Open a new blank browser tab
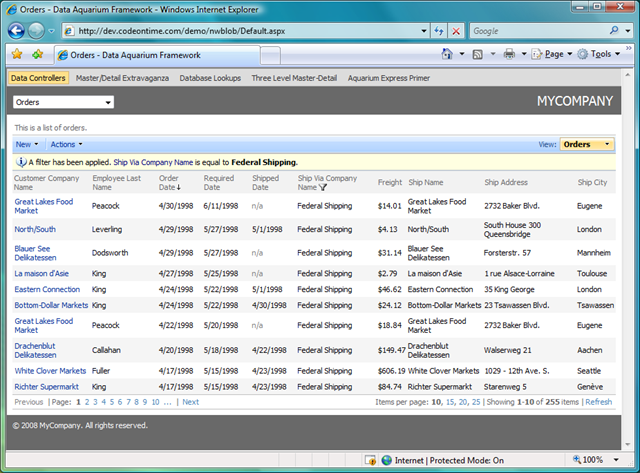The image size is (640, 473). 270,56
